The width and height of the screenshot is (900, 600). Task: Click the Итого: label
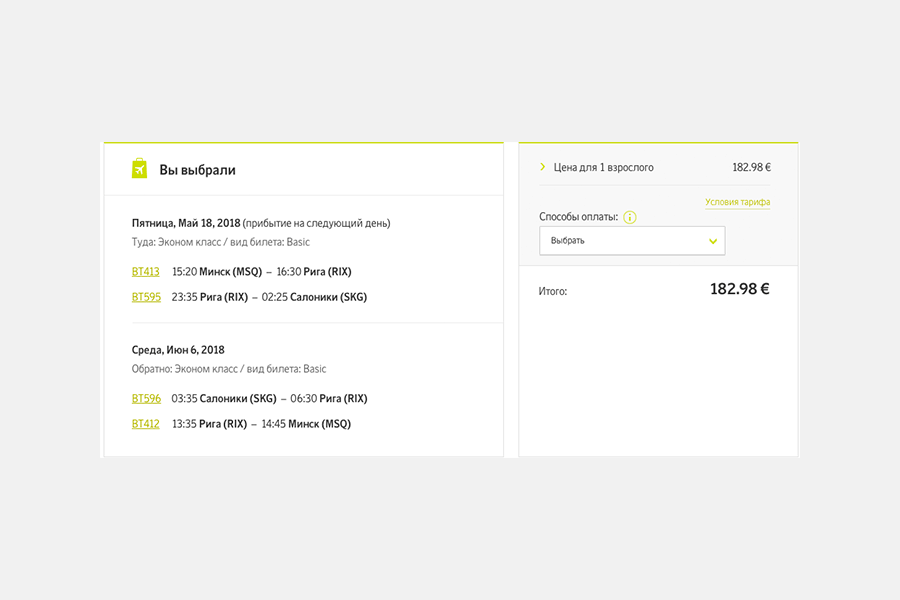pyautogui.click(x=553, y=291)
